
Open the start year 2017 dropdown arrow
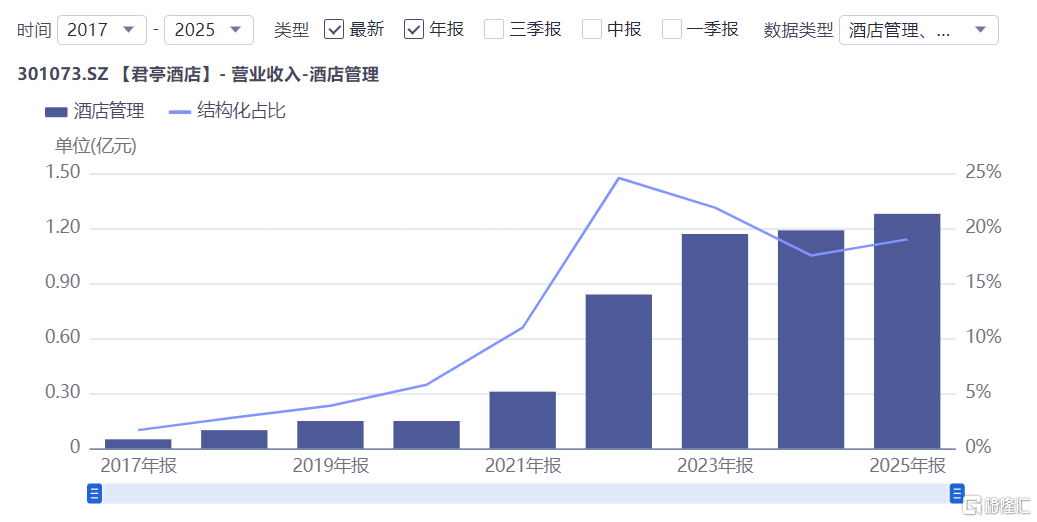(129, 30)
